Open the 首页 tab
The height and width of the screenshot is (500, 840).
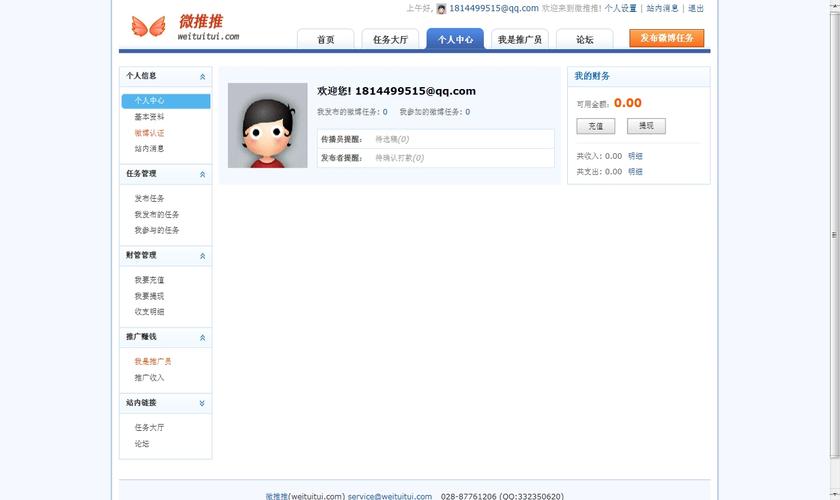click(326, 39)
